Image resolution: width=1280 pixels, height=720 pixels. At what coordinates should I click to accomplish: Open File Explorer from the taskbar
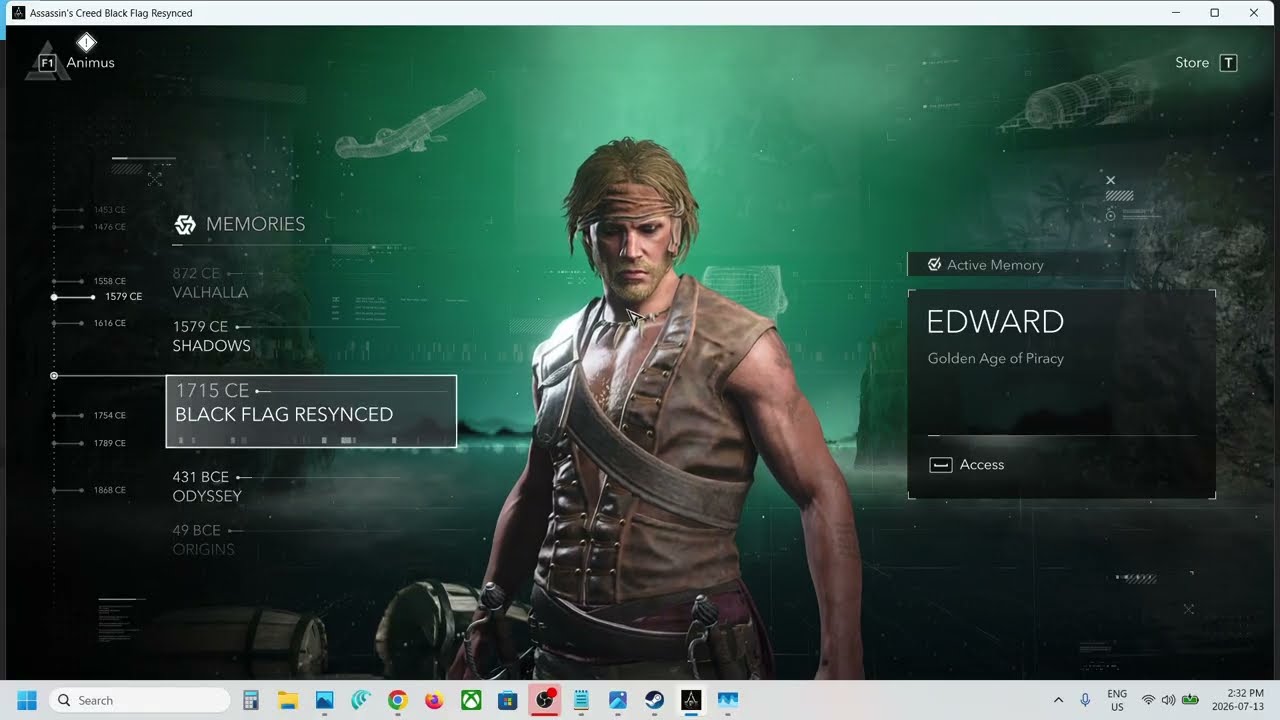click(x=287, y=700)
